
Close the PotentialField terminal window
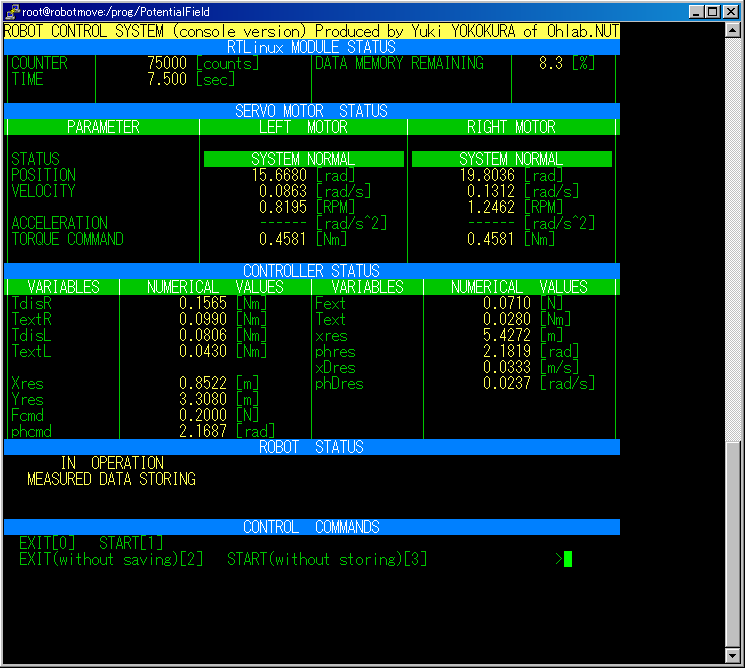coord(731,12)
